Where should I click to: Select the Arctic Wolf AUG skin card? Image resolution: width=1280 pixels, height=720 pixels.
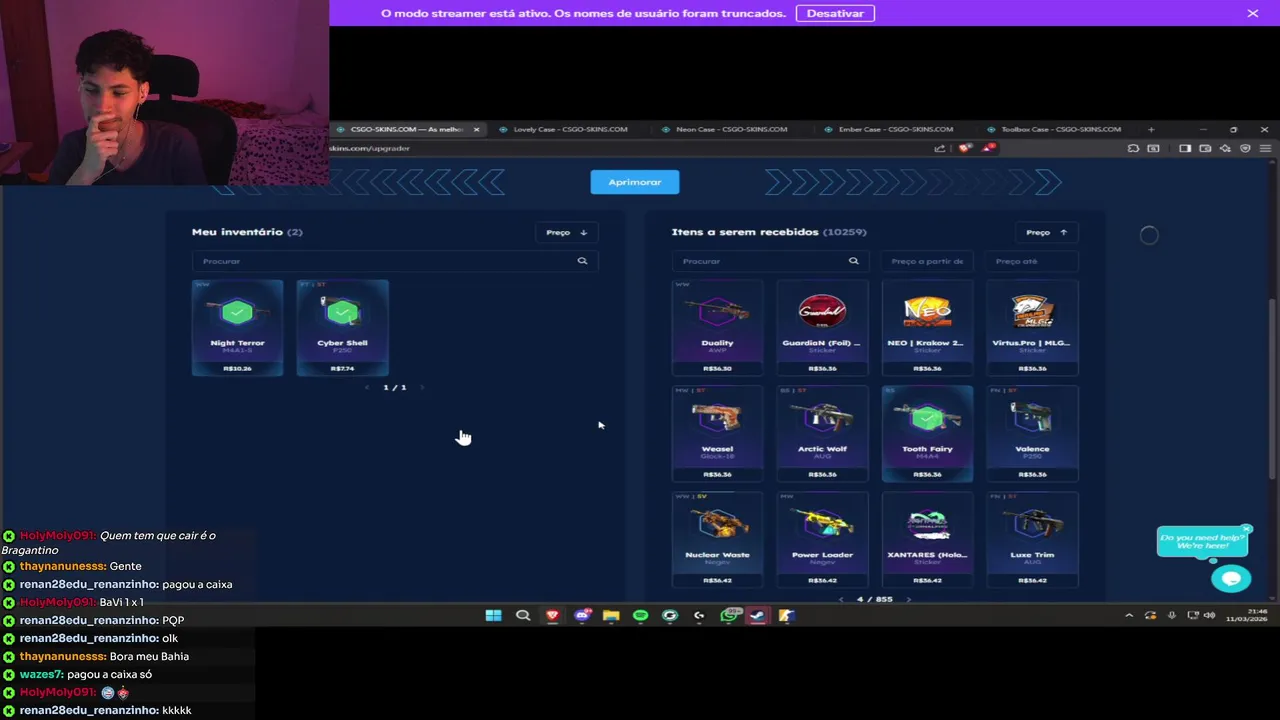[822, 434]
